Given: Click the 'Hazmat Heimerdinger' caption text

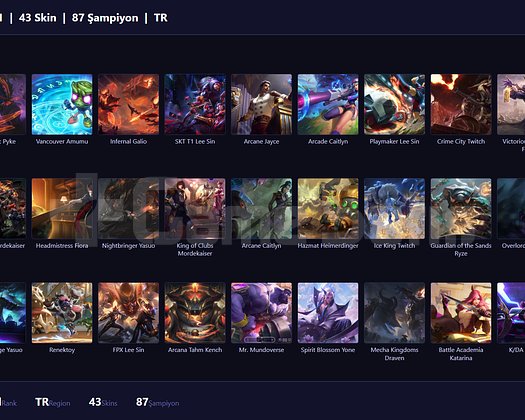Looking at the screenshot, I should [328, 246].
